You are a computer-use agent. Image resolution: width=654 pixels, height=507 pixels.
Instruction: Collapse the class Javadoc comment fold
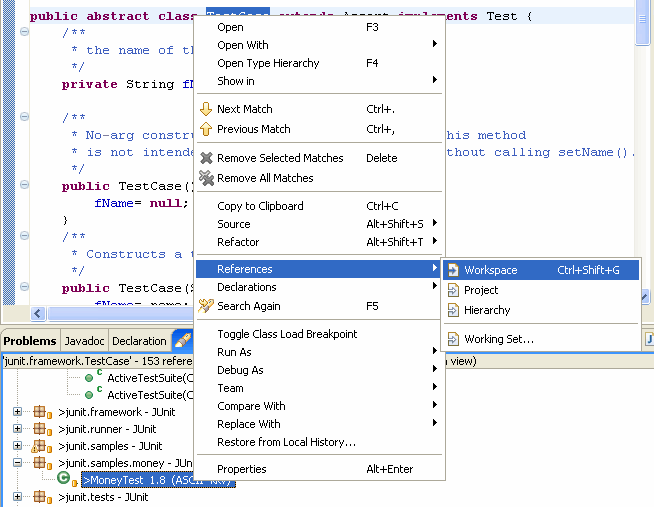click(24, 32)
